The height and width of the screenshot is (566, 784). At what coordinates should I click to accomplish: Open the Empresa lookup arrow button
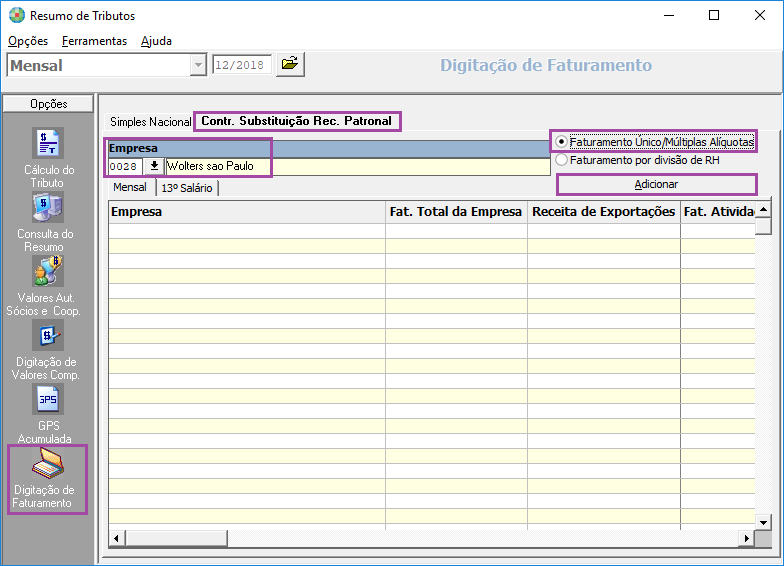click(154, 166)
